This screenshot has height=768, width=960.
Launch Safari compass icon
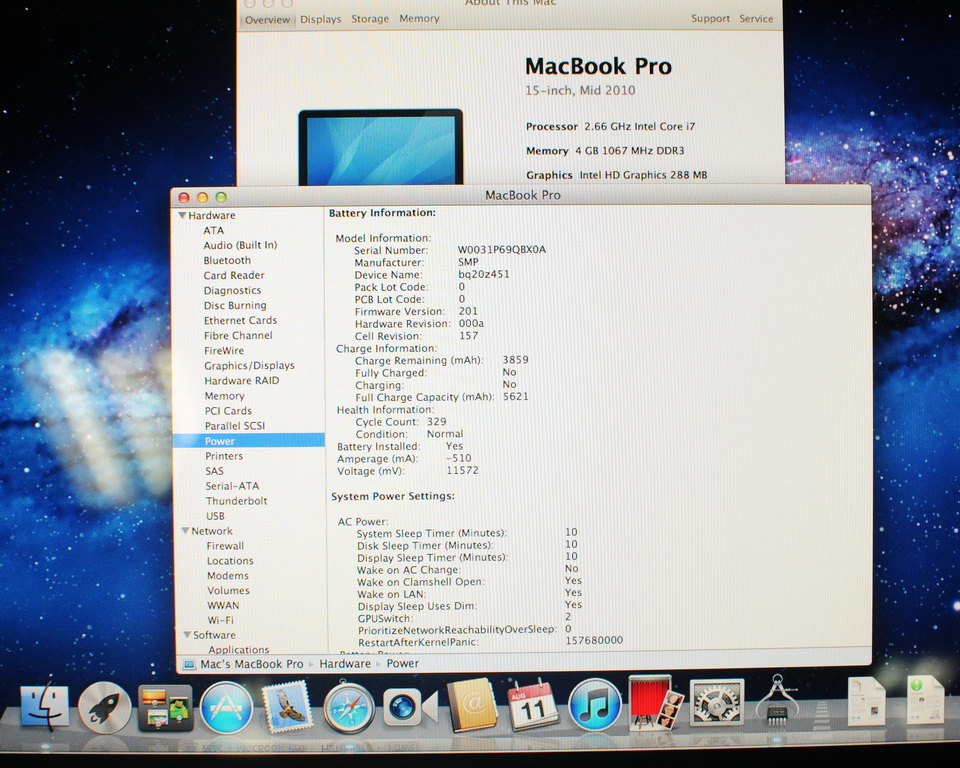(349, 709)
